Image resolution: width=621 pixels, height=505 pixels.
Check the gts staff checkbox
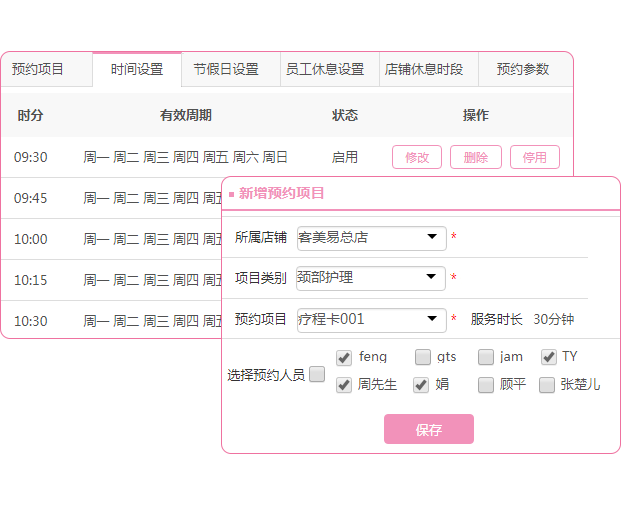click(x=423, y=357)
